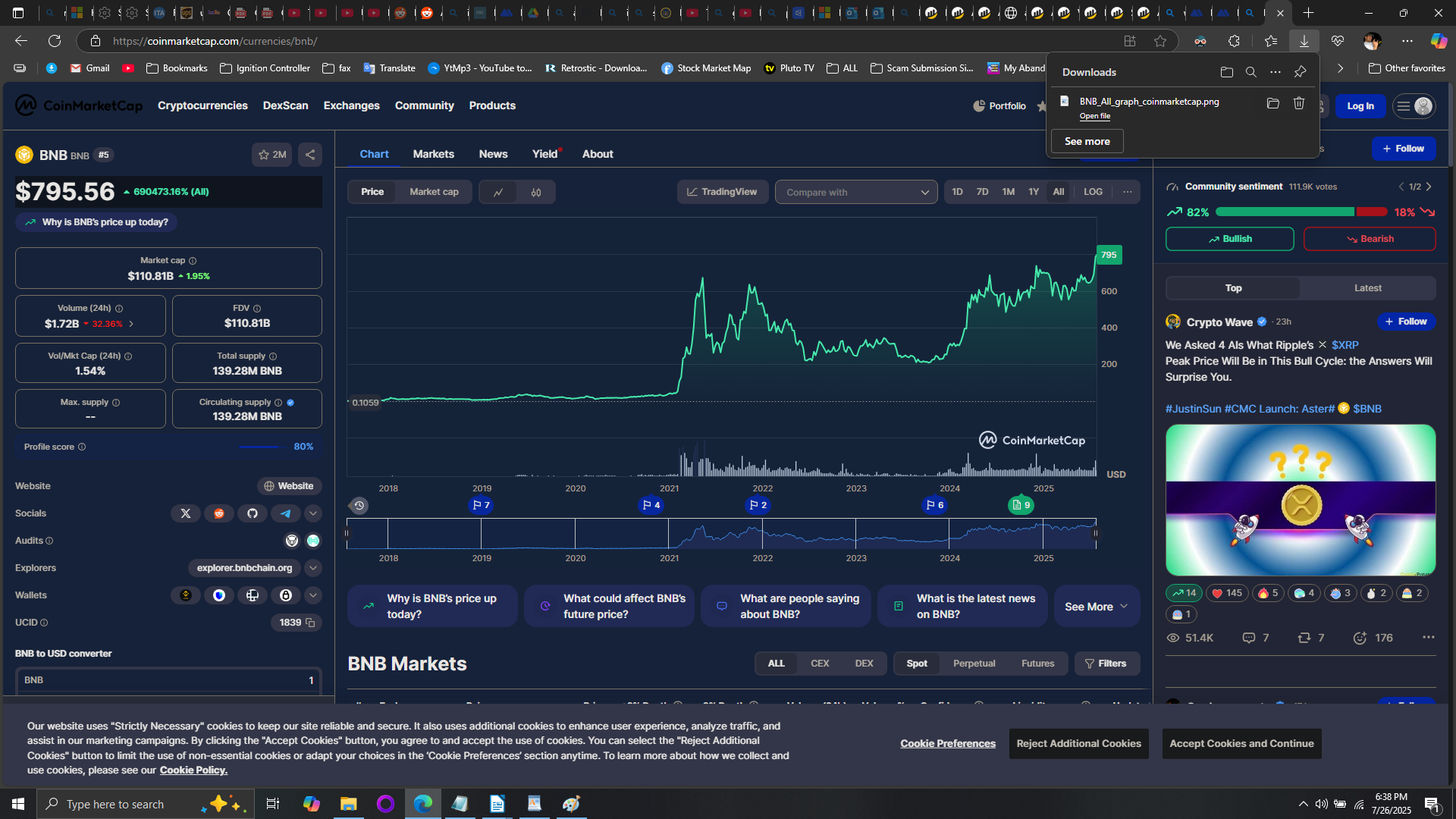1456x819 pixels.
Task: Share the BNB page
Action: point(310,155)
